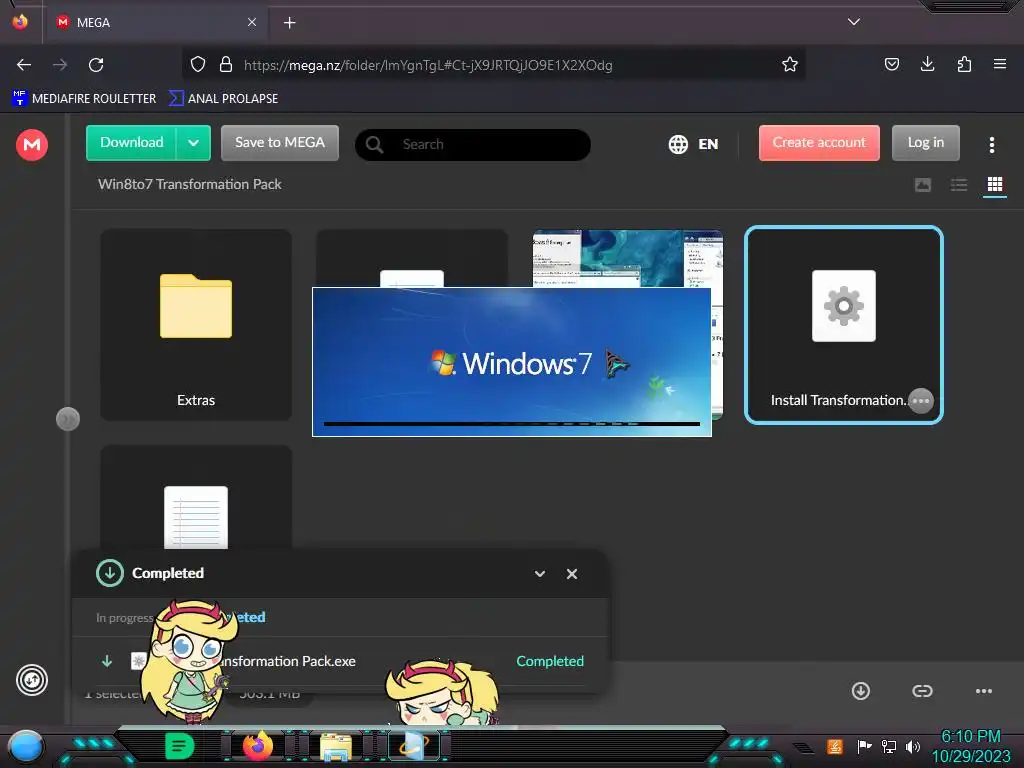Open more actions in bottom selection bar
Viewport: 1024px width, 768px height.
coord(984,691)
